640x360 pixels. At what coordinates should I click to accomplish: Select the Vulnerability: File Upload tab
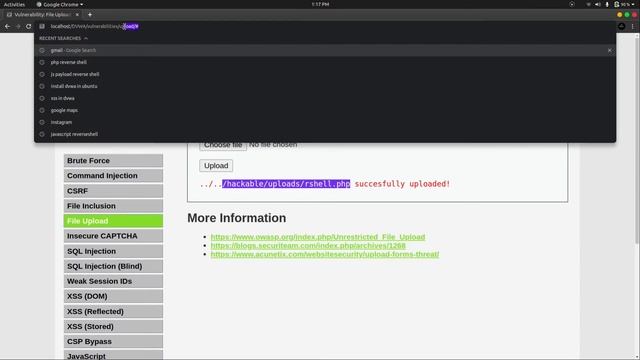point(41,15)
